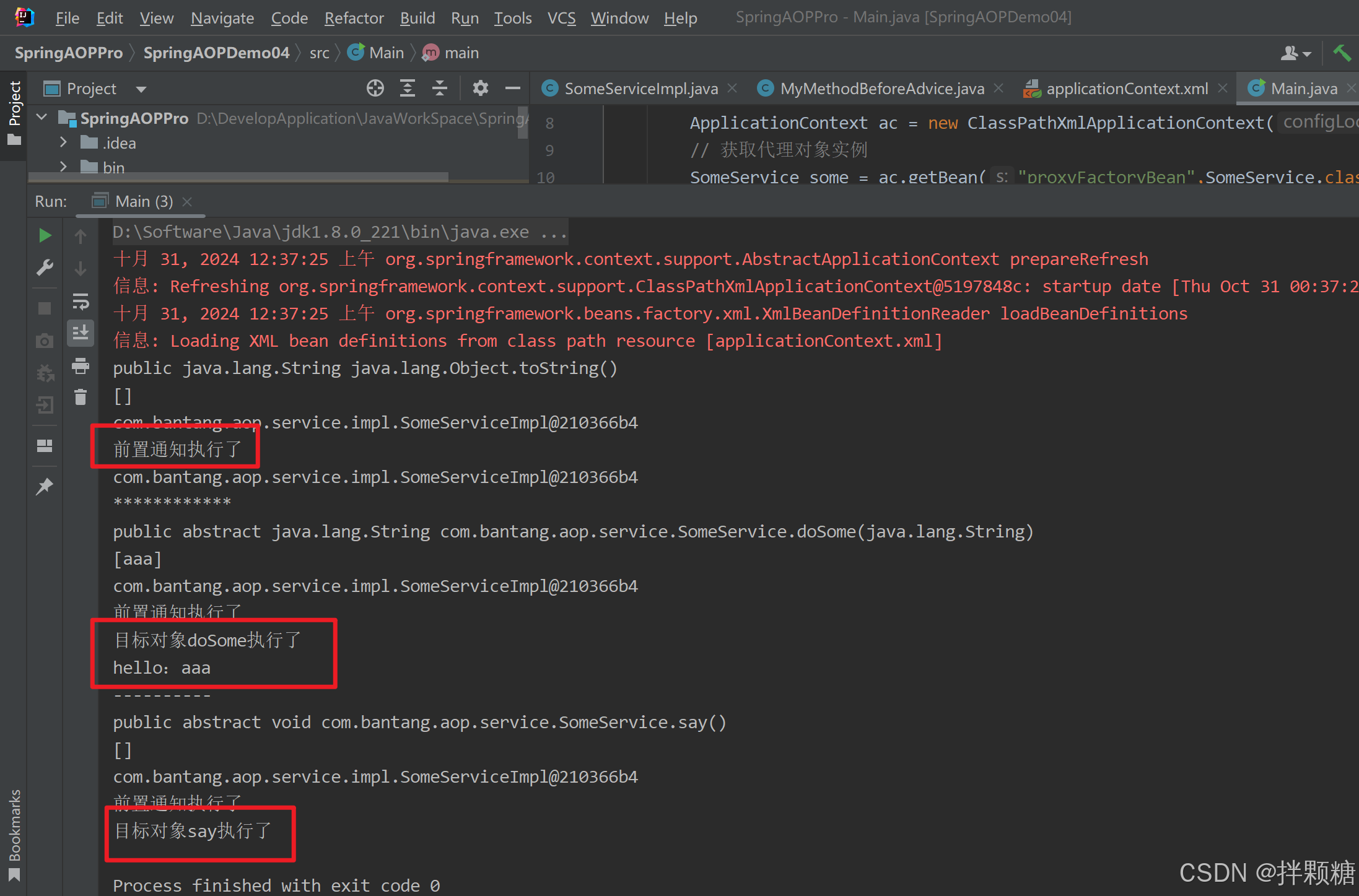
Task: Click the wrench icon in Run panel
Action: coord(45,267)
